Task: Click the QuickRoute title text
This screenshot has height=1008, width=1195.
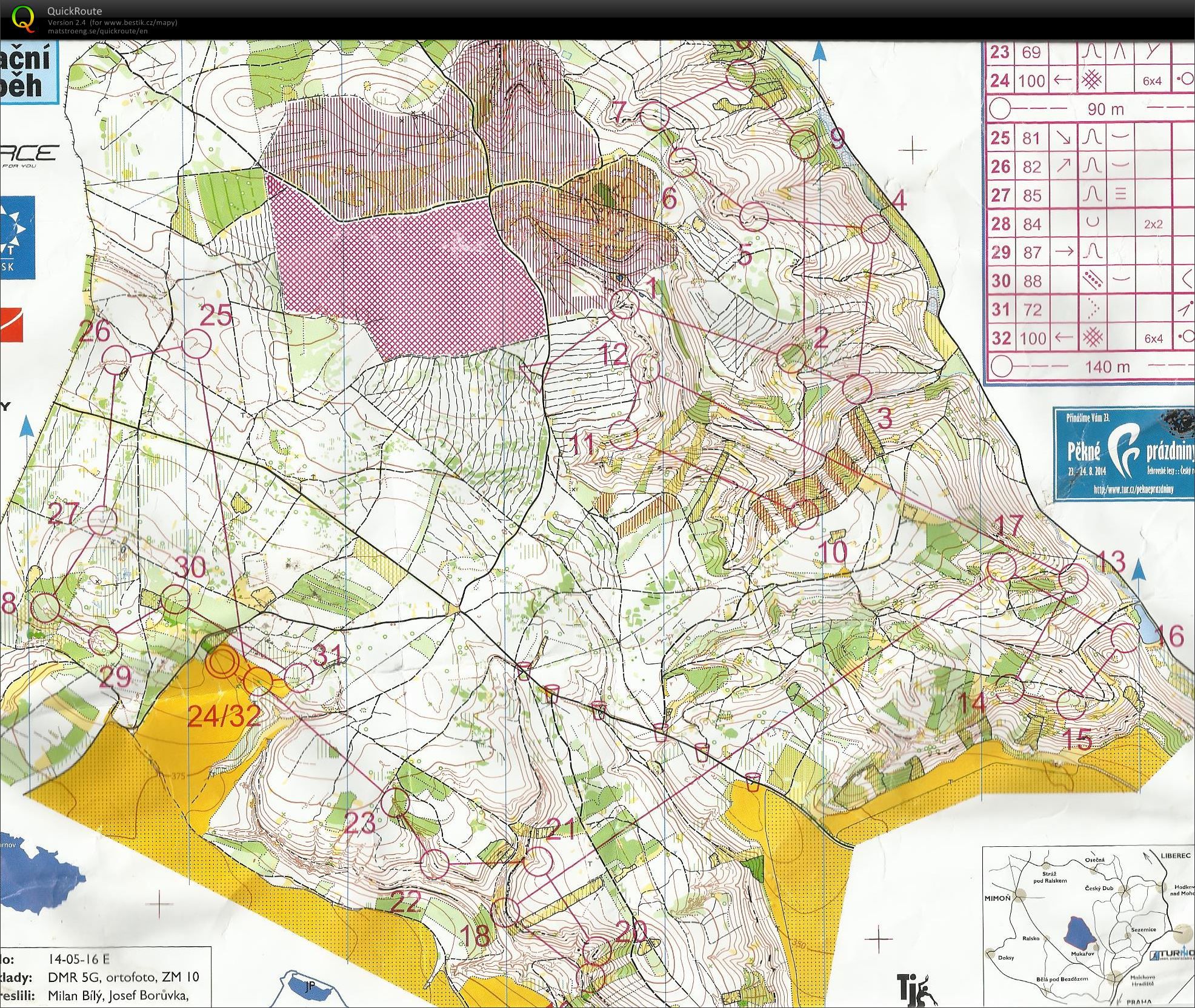Action: [x=75, y=11]
